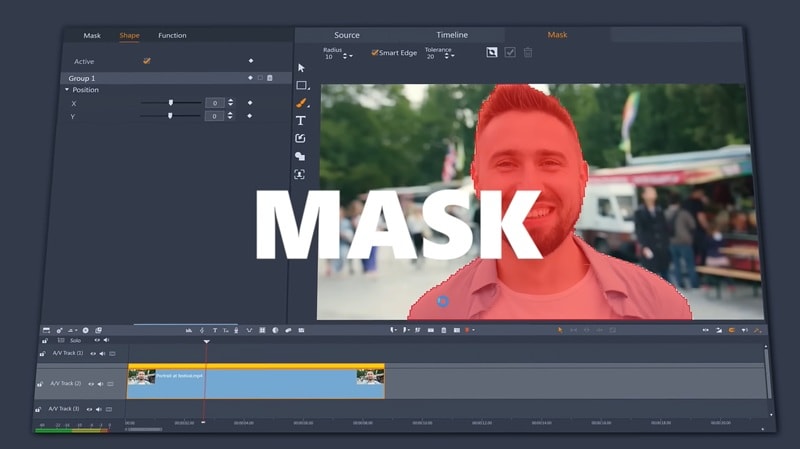Toggle keyframe diamond for Active row
The width and height of the screenshot is (800, 449).
point(251,61)
